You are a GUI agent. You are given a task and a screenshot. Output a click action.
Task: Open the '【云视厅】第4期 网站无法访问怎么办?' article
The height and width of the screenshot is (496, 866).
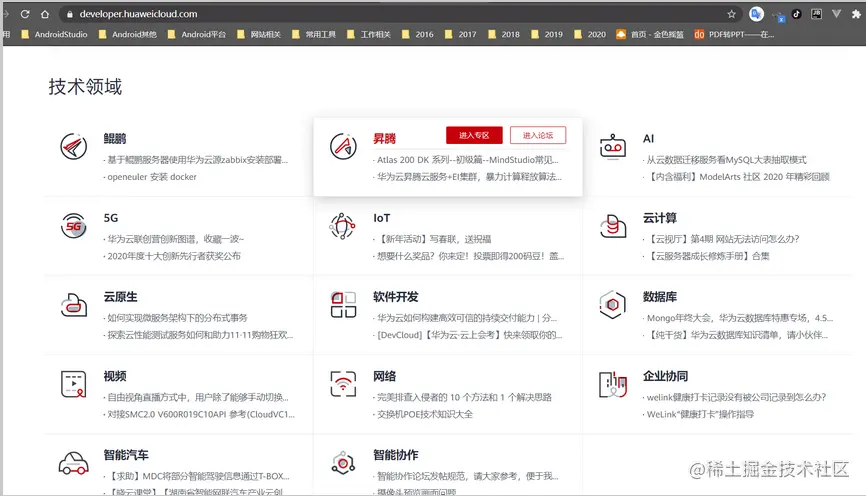click(723, 239)
